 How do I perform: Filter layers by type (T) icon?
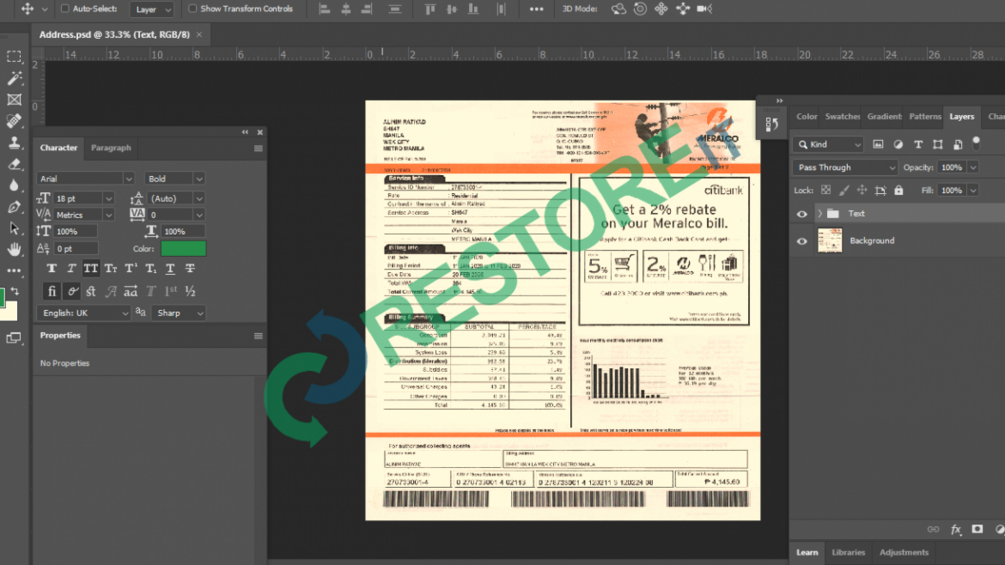918,145
